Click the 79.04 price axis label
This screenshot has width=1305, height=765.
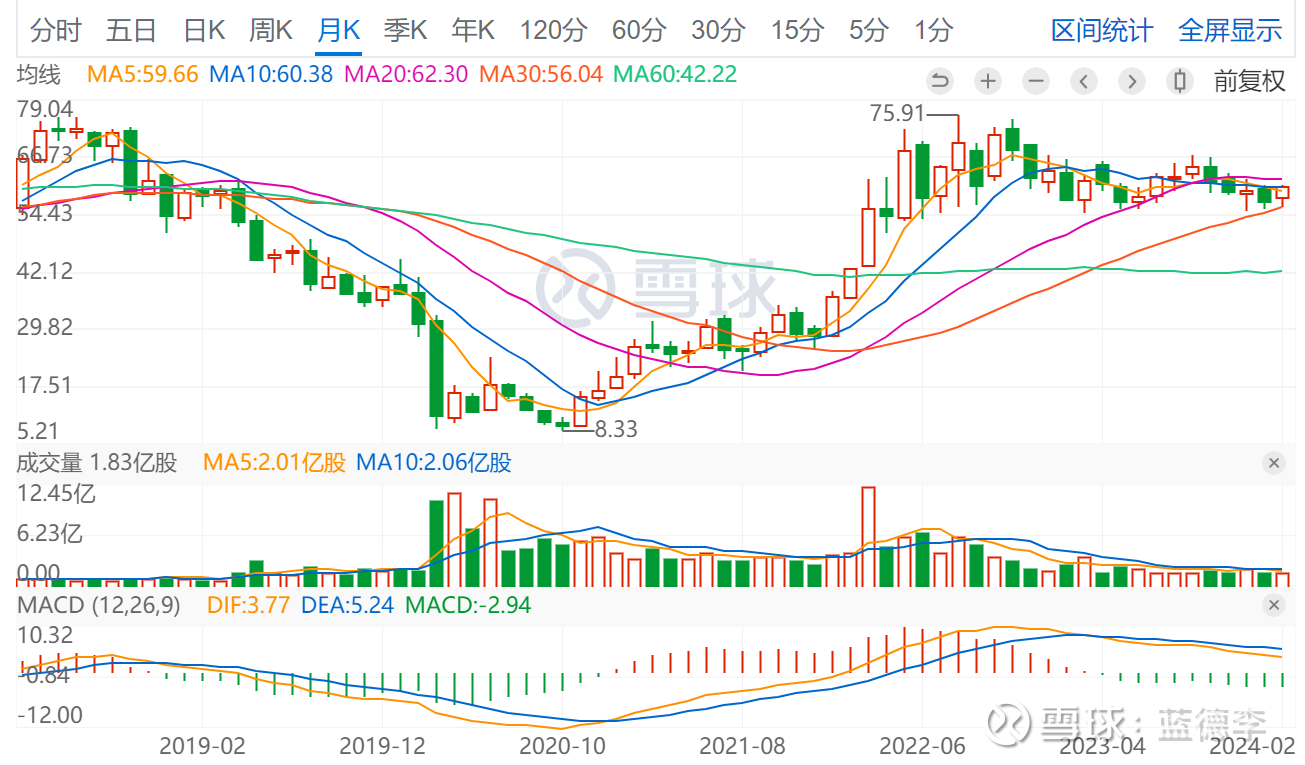click(x=45, y=110)
